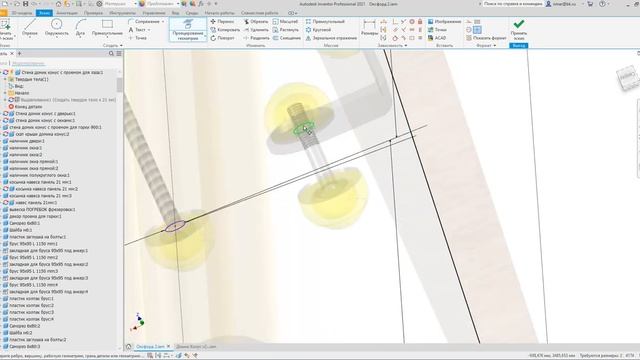Click the Сопряжение (Fillet) tool
The image size is (640, 360).
click(x=144, y=21)
